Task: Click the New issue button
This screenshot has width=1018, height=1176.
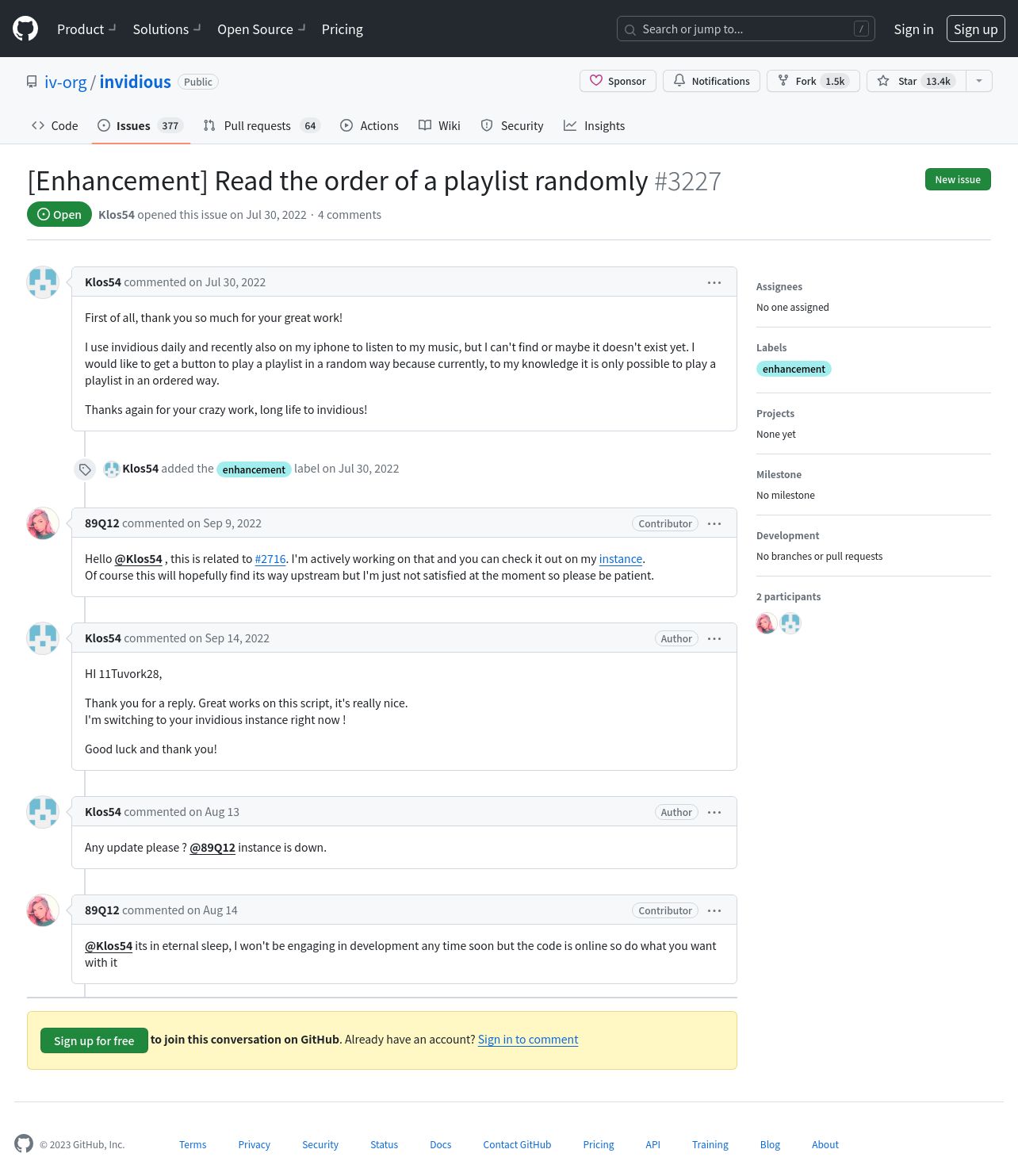Action: (958, 179)
